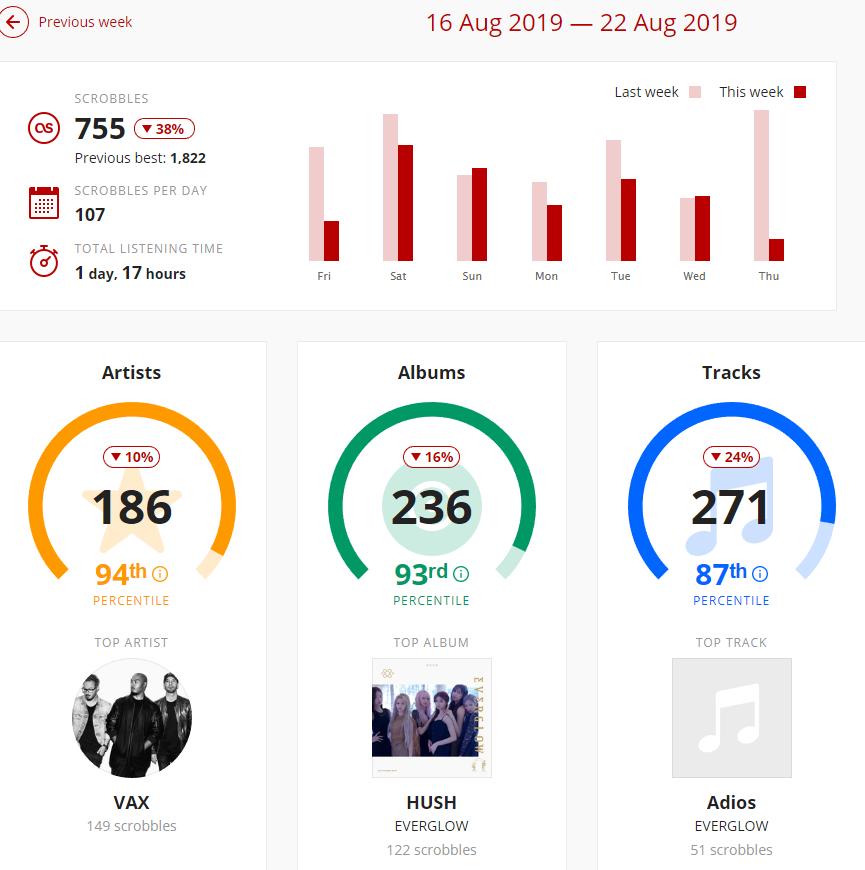This screenshot has width=865, height=870.
Task: Open the HUSH album cover
Action: pyautogui.click(x=432, y=718)
